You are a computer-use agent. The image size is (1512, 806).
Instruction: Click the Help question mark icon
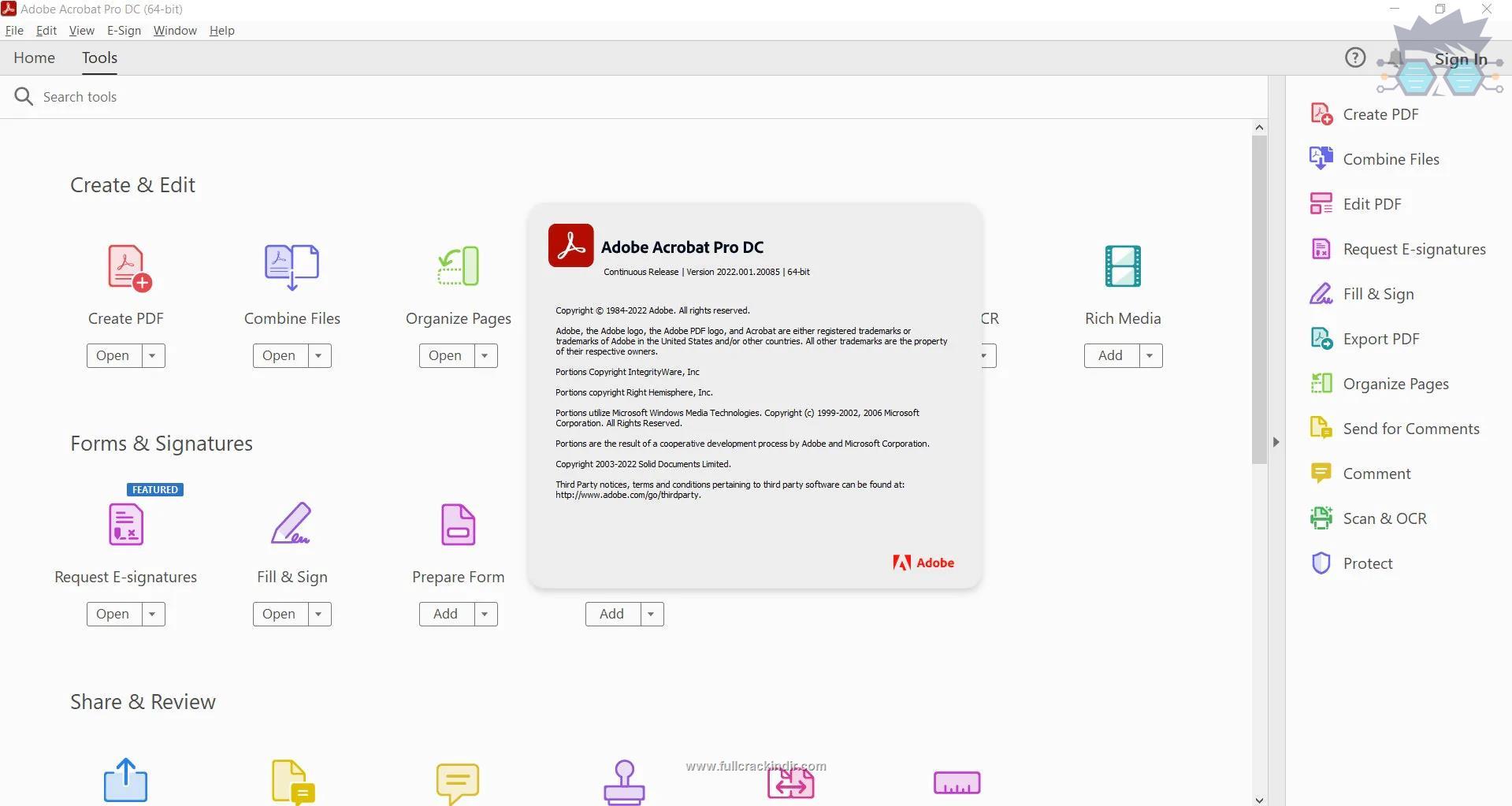pyautogui.click(x=1355, y=58)
